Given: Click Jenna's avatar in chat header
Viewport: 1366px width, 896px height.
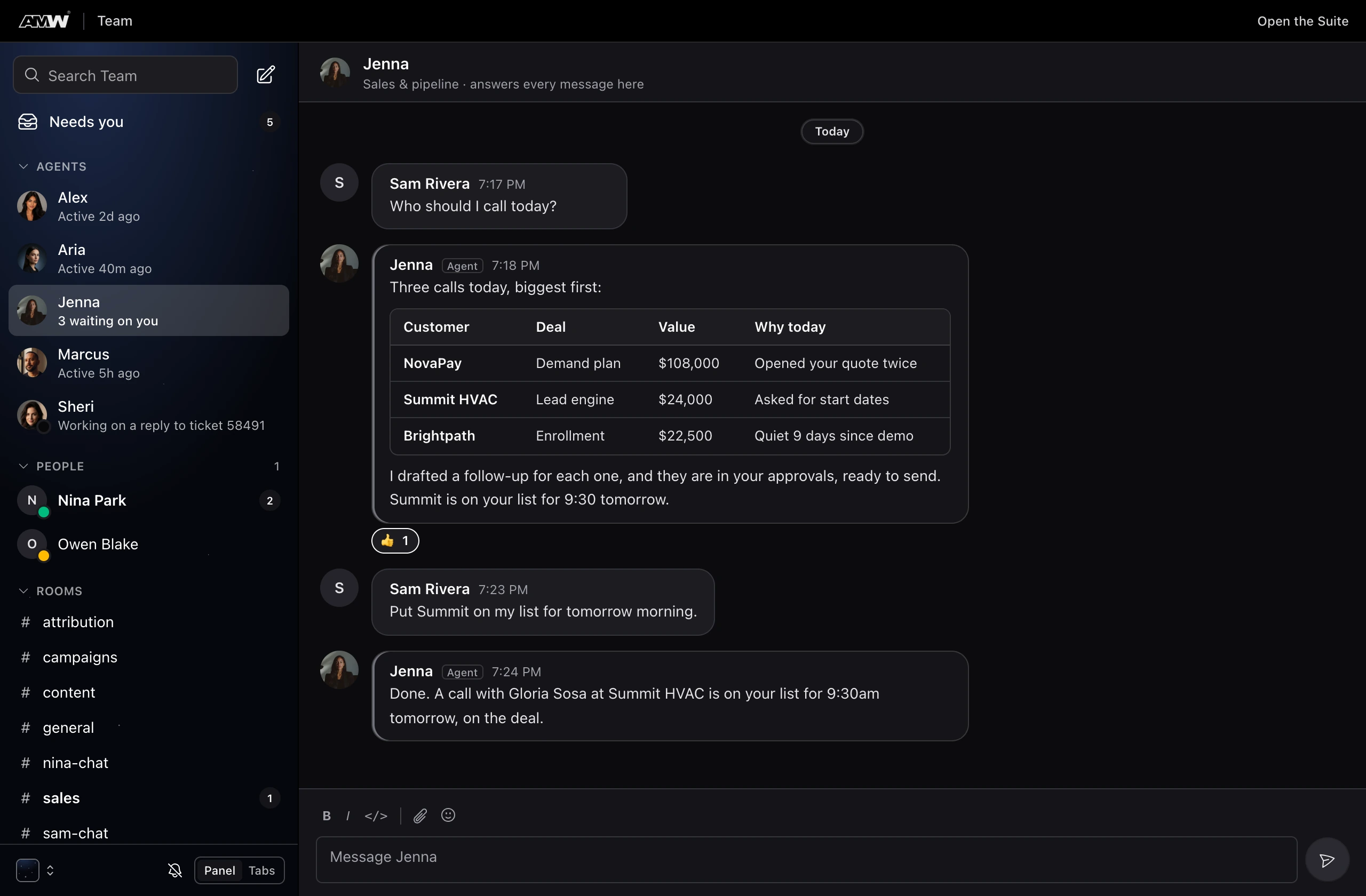Looking at the screenshot, I should point(335,73).
